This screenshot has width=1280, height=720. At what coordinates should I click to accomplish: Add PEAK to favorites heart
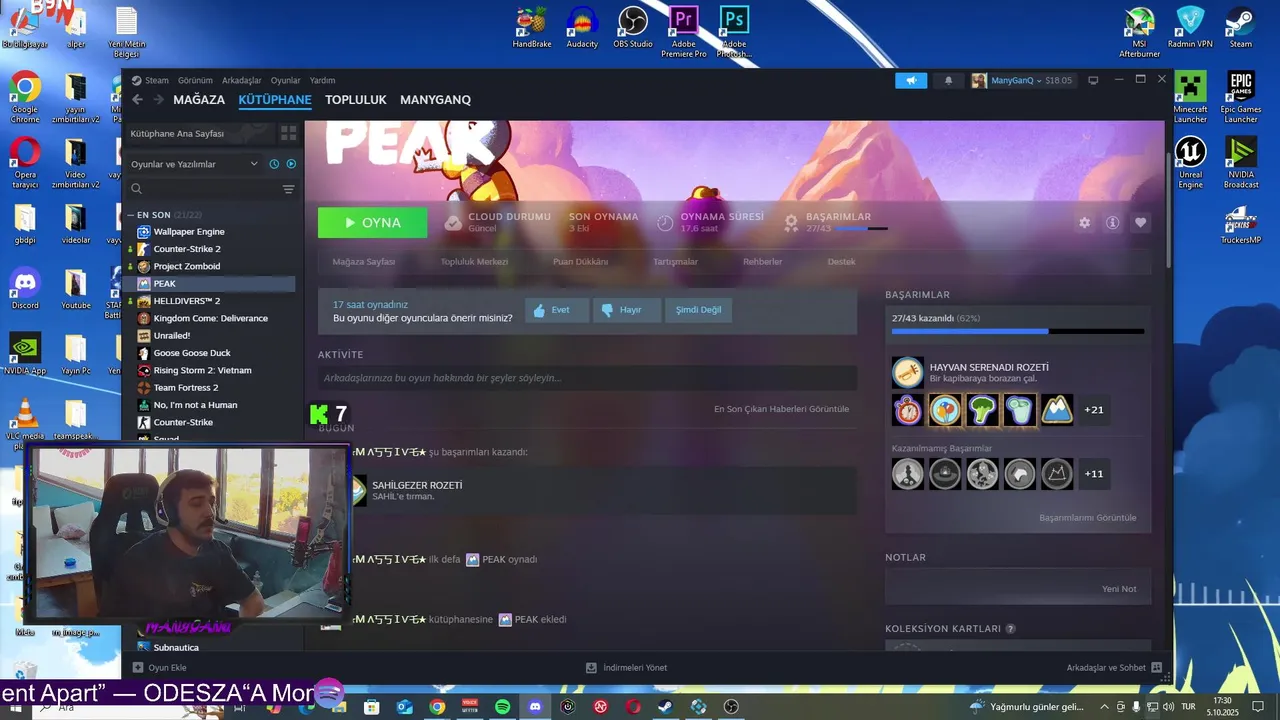click(1140, 222)
